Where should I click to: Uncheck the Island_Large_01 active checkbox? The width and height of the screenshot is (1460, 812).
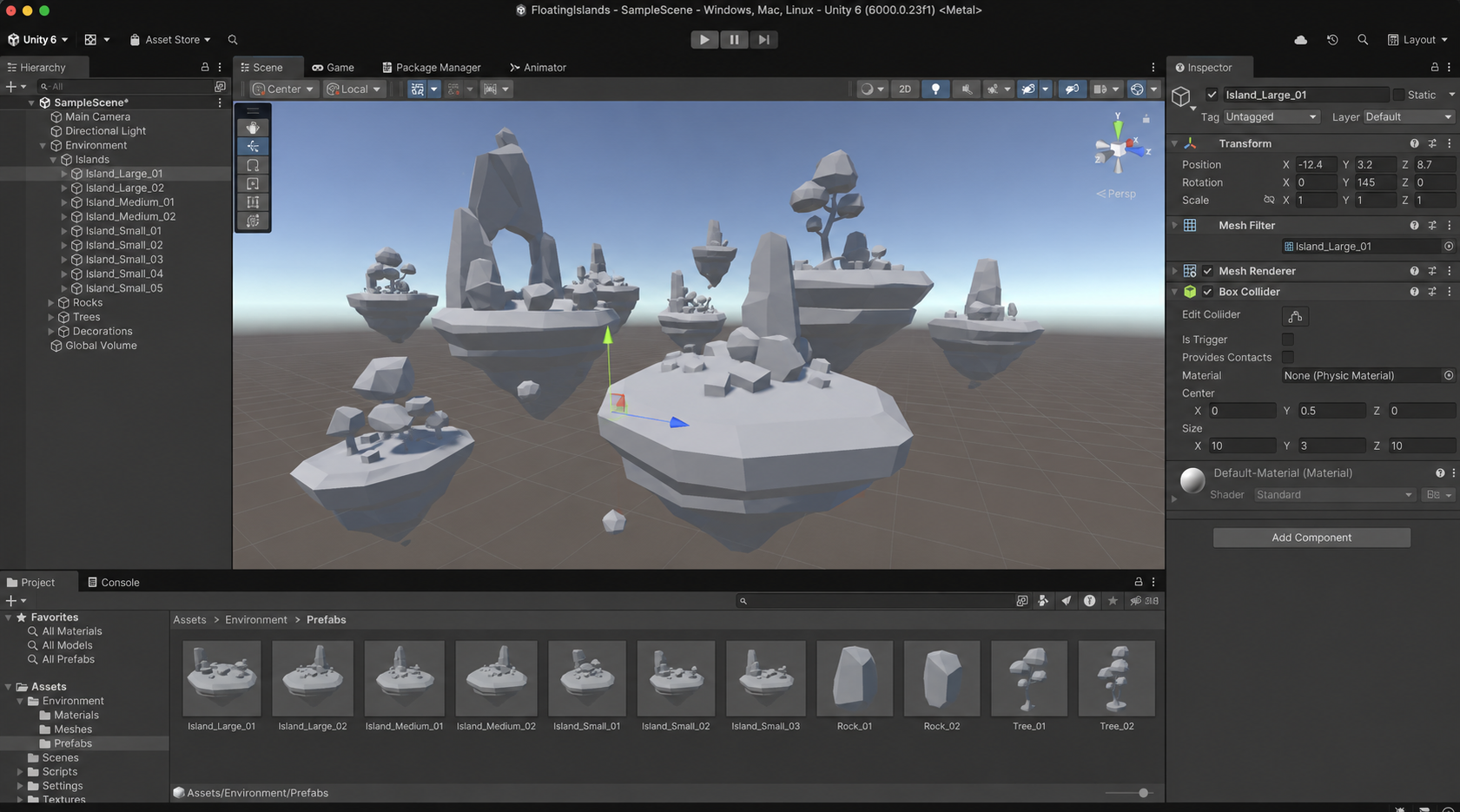click(x=1212, y=95)
